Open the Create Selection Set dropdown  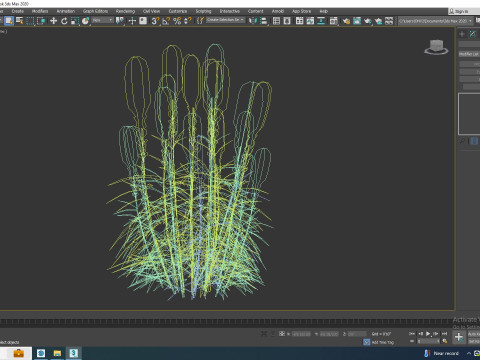pos(226,20)
